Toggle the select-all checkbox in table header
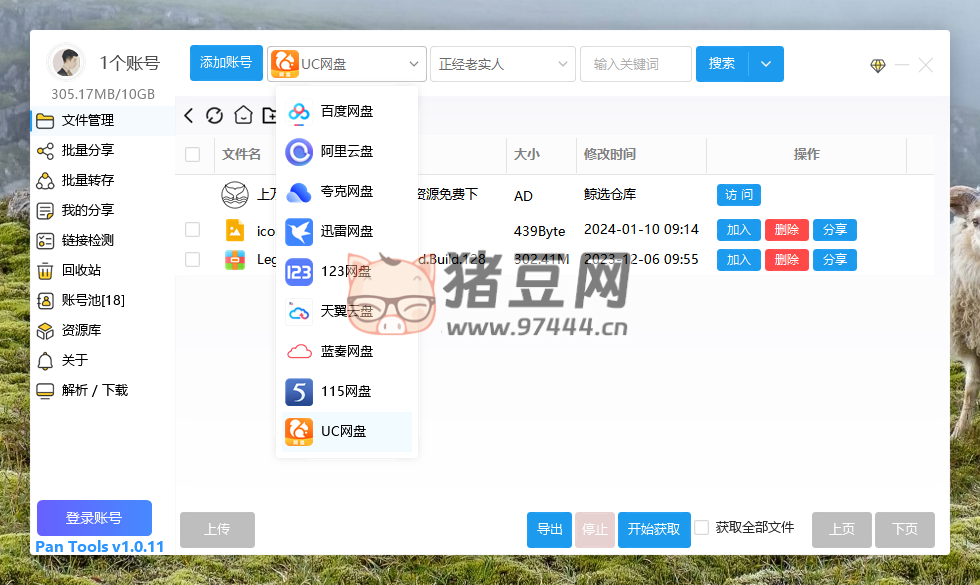 [193, 154]
